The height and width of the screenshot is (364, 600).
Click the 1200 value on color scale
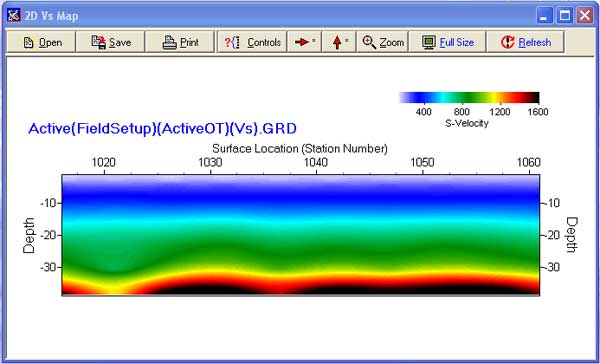[500, 112]
